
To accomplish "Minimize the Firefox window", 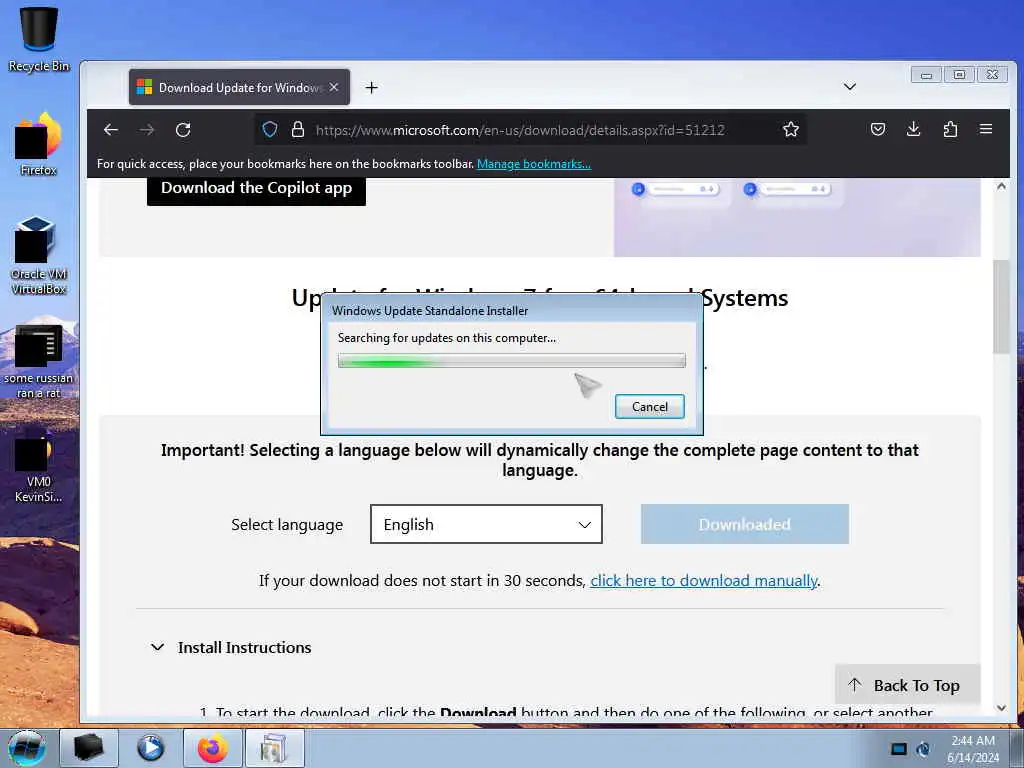I will [x=926, y=75].
